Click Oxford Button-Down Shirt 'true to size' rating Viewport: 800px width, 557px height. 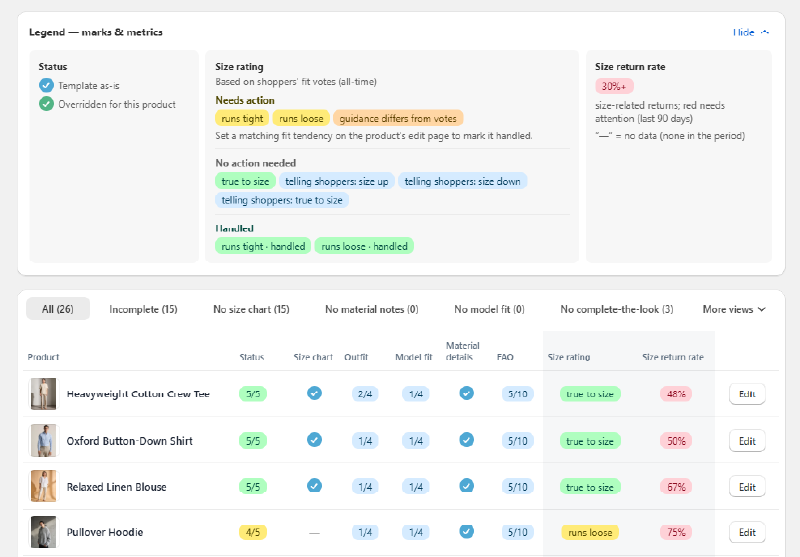(590, 441)
